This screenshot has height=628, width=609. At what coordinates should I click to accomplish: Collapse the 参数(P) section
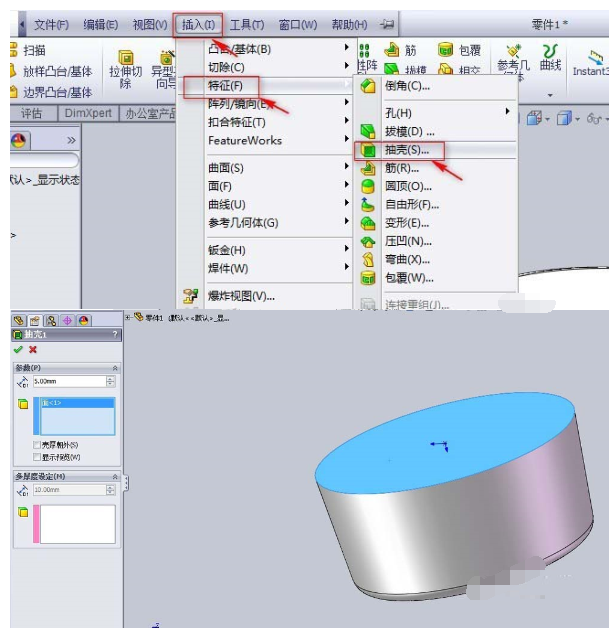coord(115,368)
